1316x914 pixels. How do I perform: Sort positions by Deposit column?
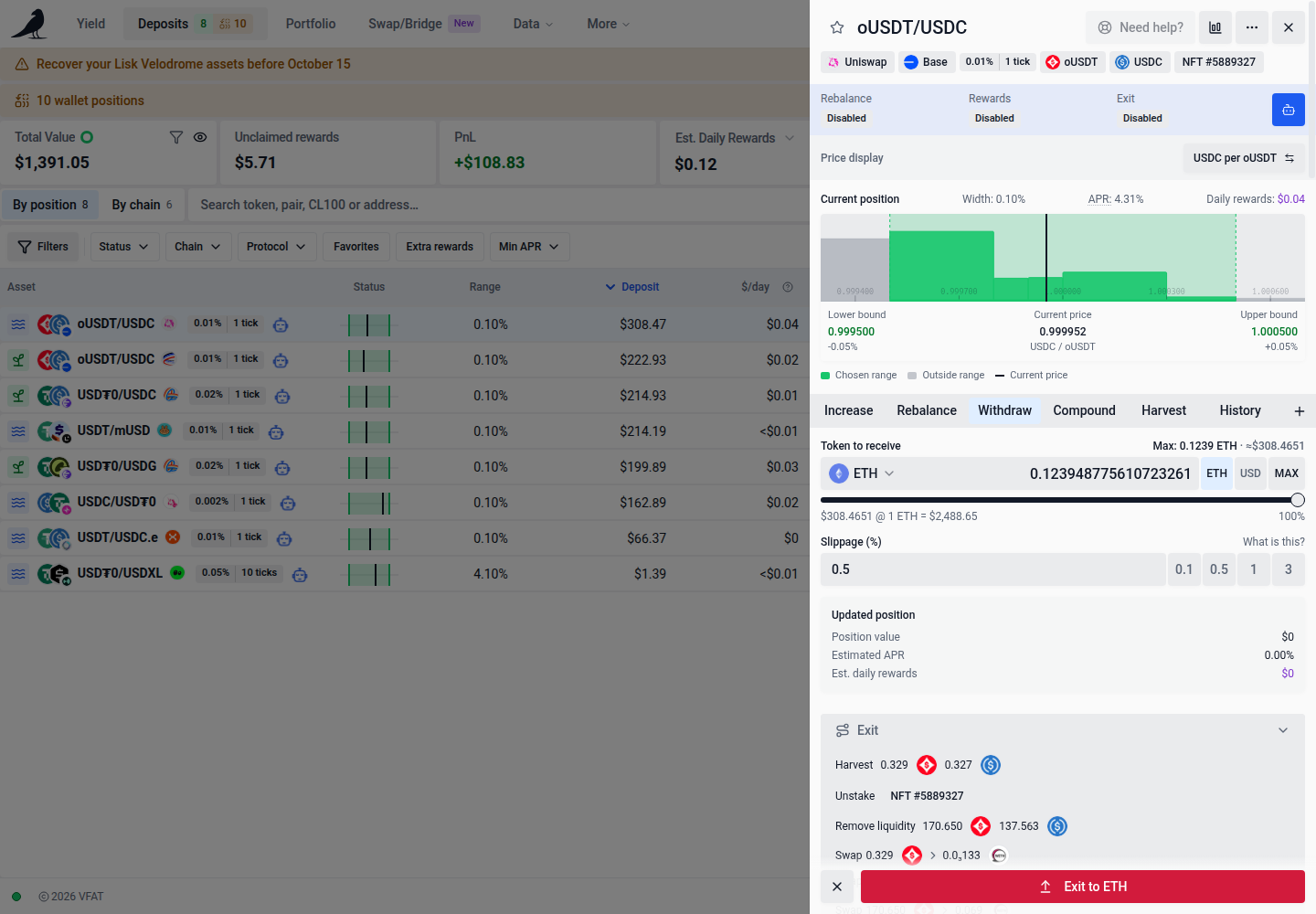pos(632,287)
